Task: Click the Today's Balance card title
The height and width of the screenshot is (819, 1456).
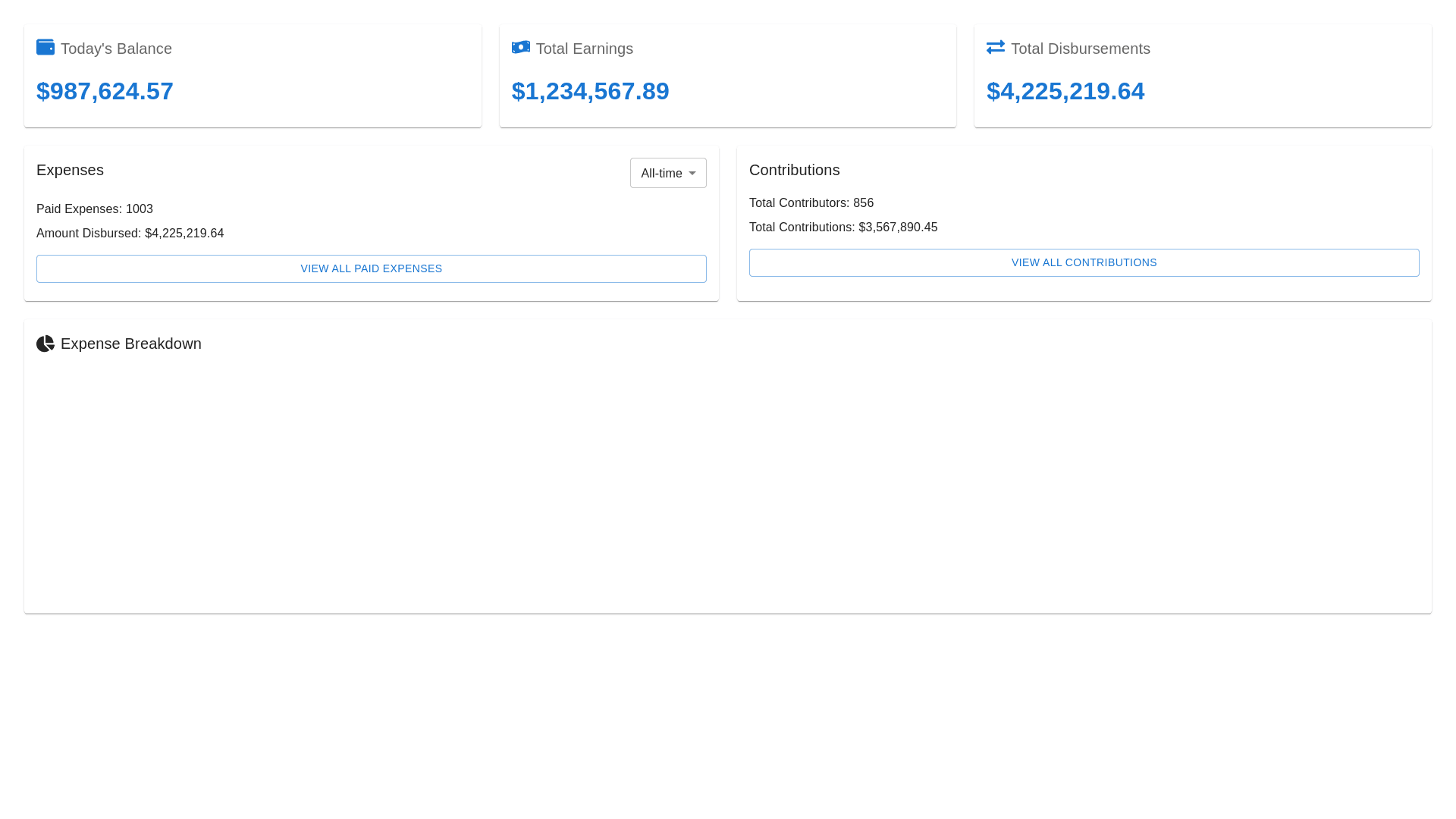Action: 116,49
